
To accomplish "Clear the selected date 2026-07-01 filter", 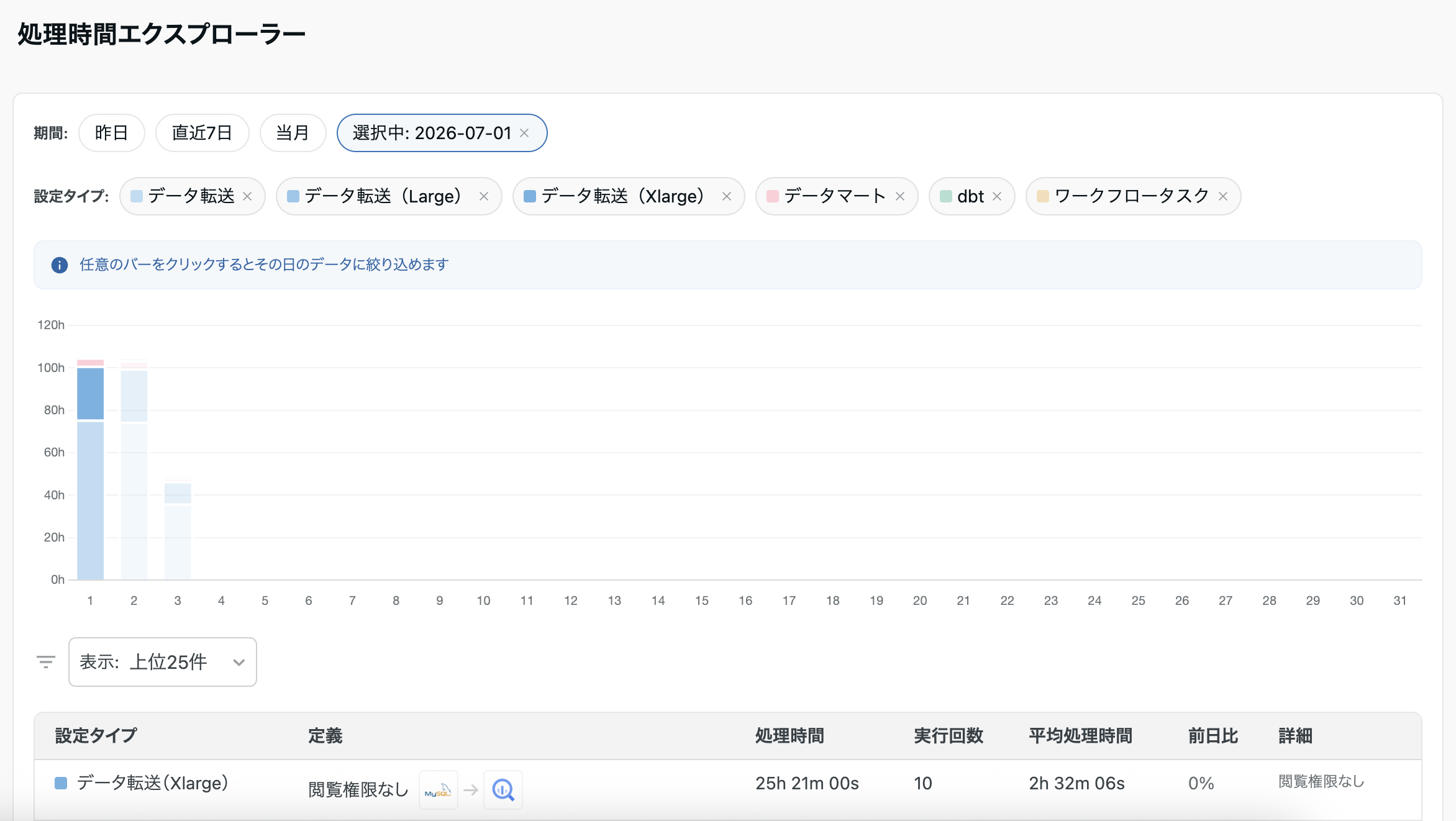I will pyautogui.click(x=524, y=133).
